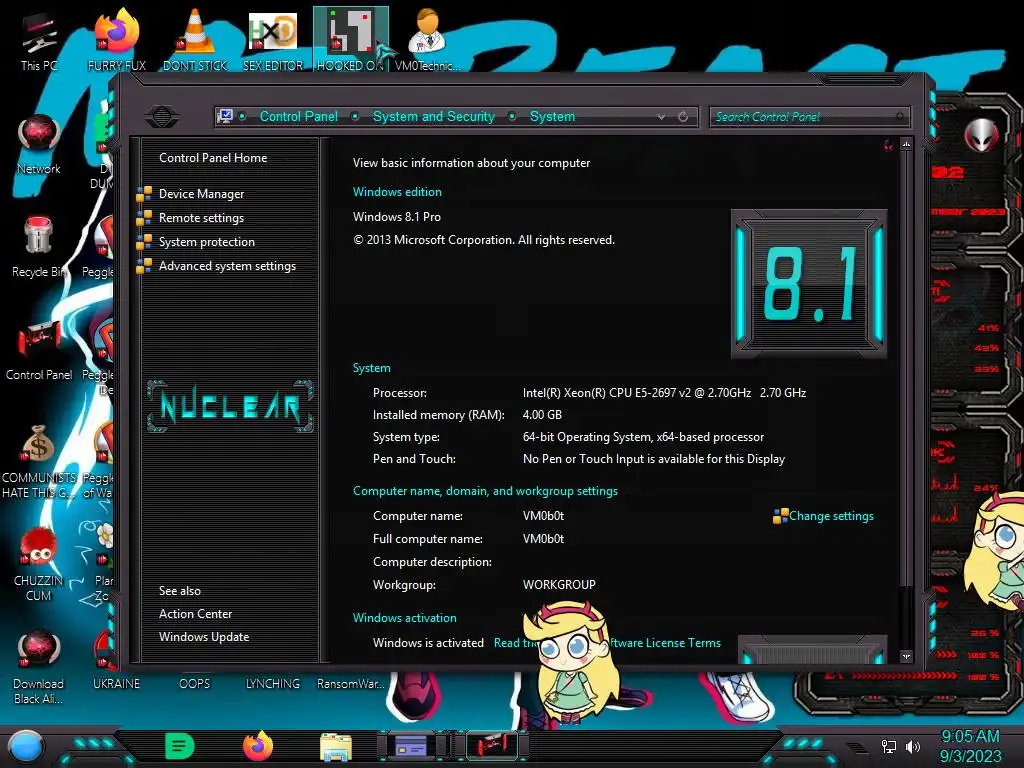Open Device Manager
Image resolution: width=1024 pixels, height=768 pixels.
201,194
